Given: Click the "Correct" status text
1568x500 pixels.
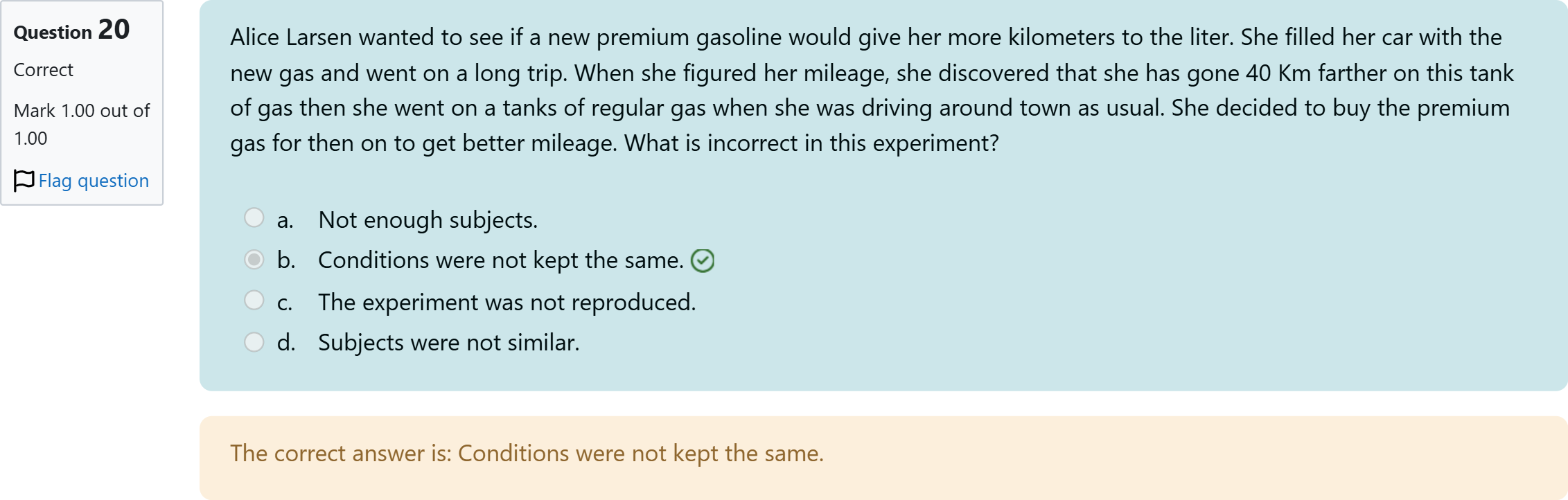Looking at the screenshot, I should point(43,70).
